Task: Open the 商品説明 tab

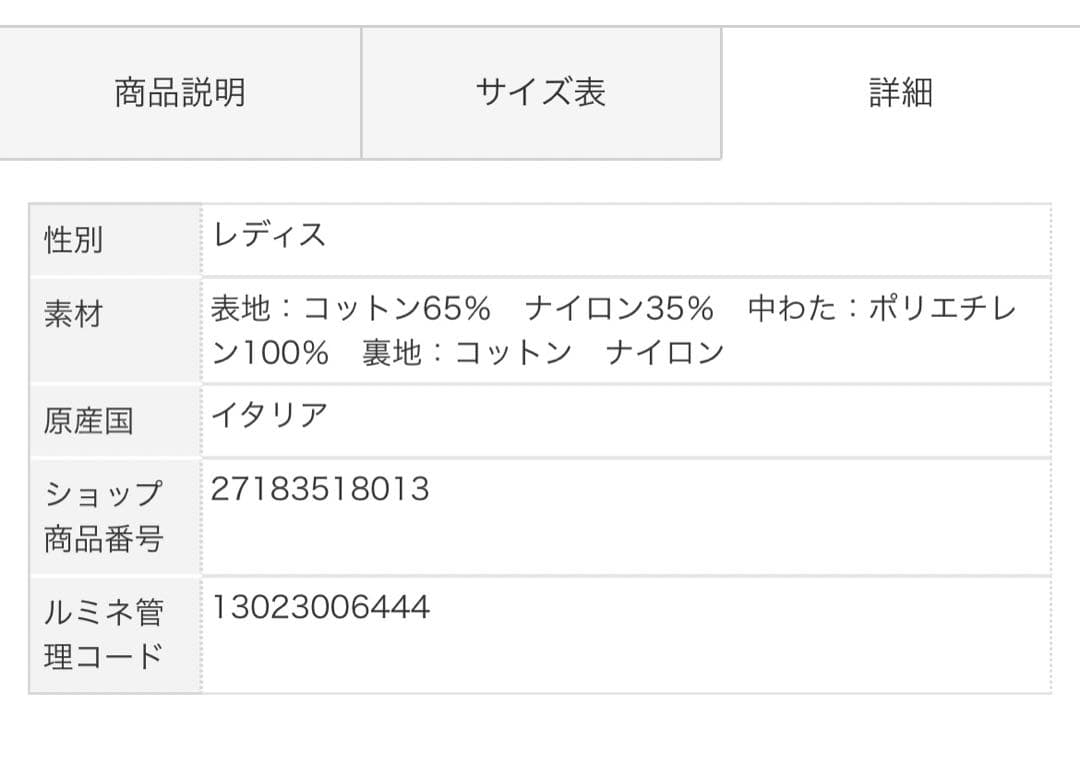Action: [x=180, y=93]
